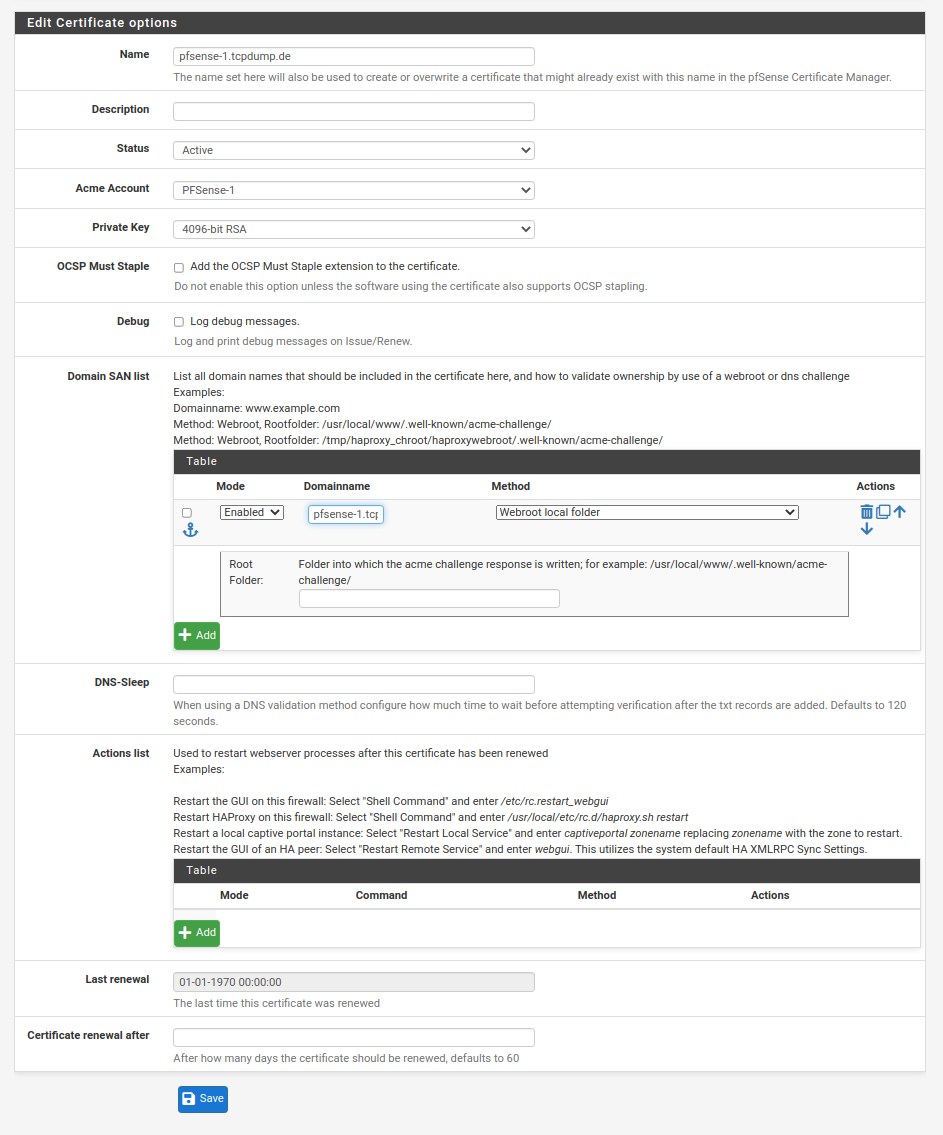Move the domain row up with the arrow icon
Viewport: 943px width, 1135px height.
coord(899,512)
